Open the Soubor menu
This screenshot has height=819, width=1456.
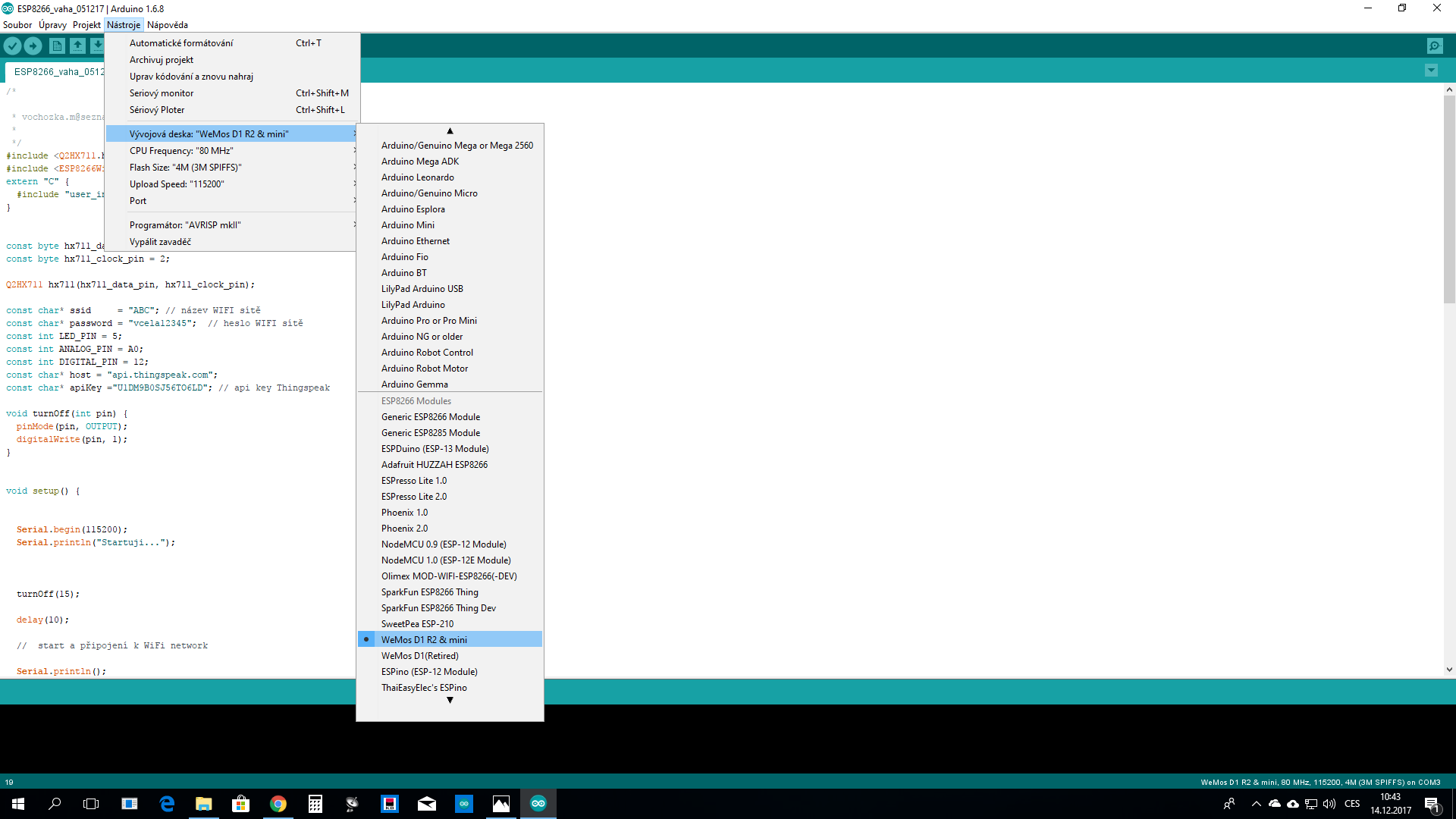[x=17, y=25]
